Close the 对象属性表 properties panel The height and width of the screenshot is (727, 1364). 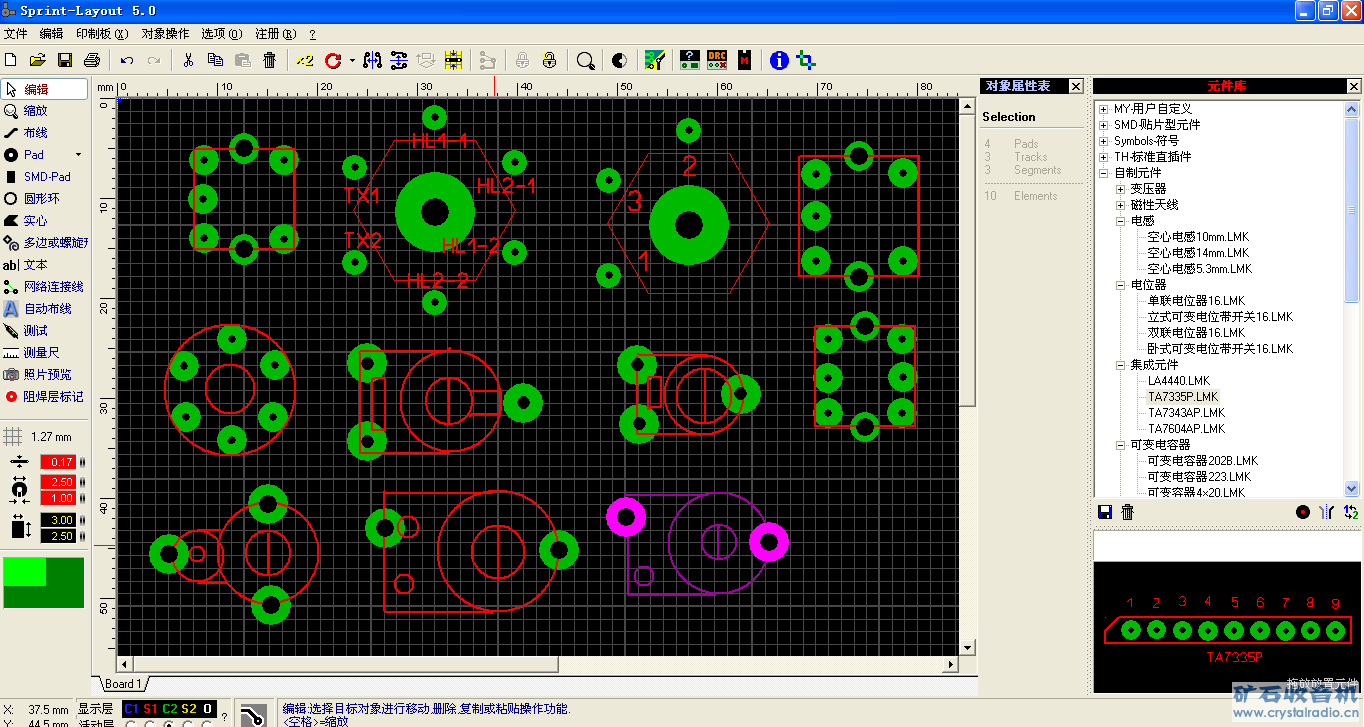1076,87
